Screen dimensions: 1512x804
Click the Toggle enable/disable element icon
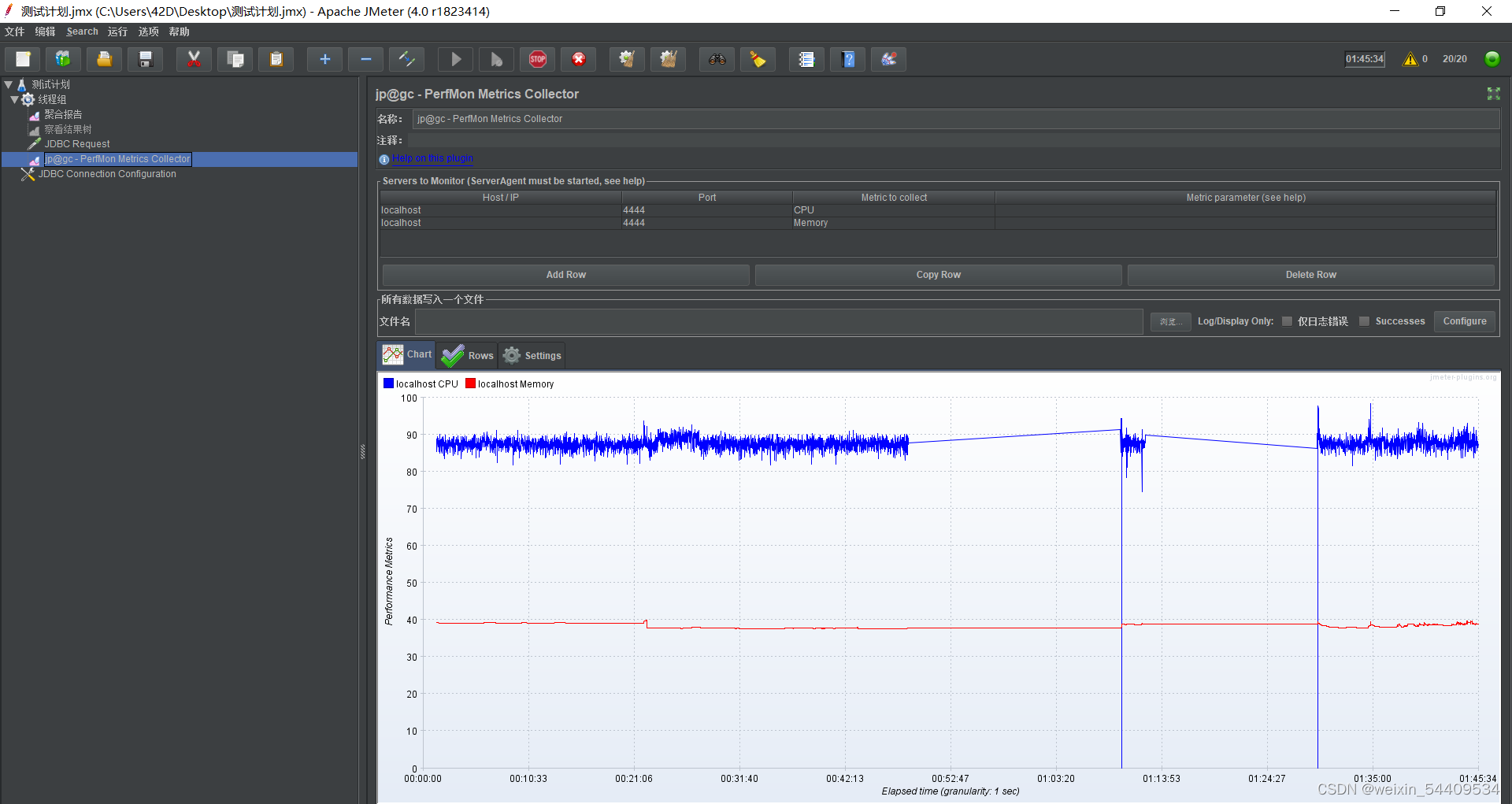click(406, 59)
